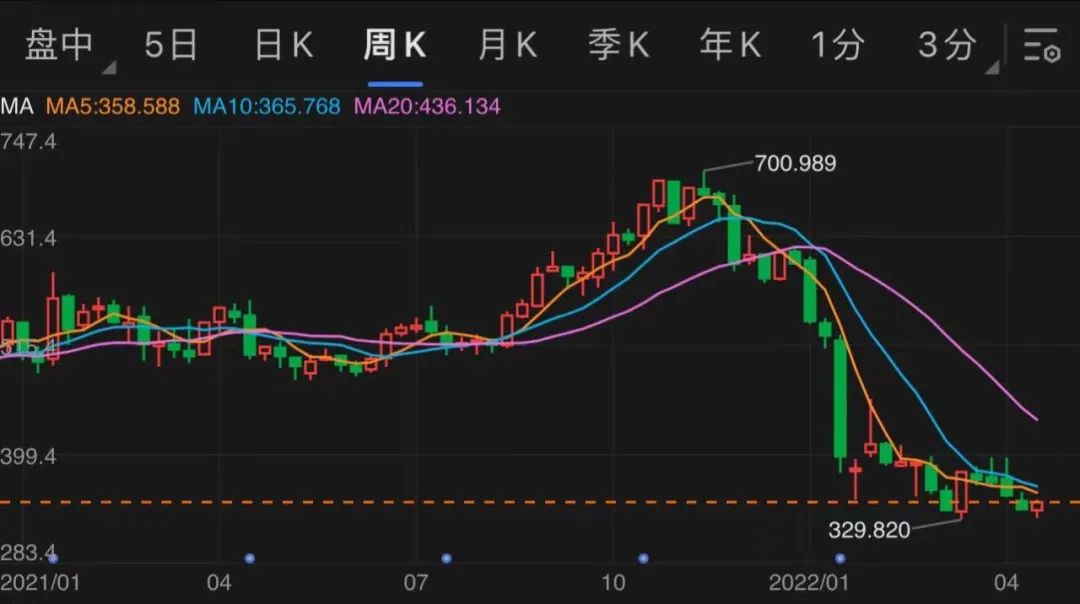Click the pink MA20:436.134 legend
The width and height of the screenshot is (1080, 604).
click(427, 106)
